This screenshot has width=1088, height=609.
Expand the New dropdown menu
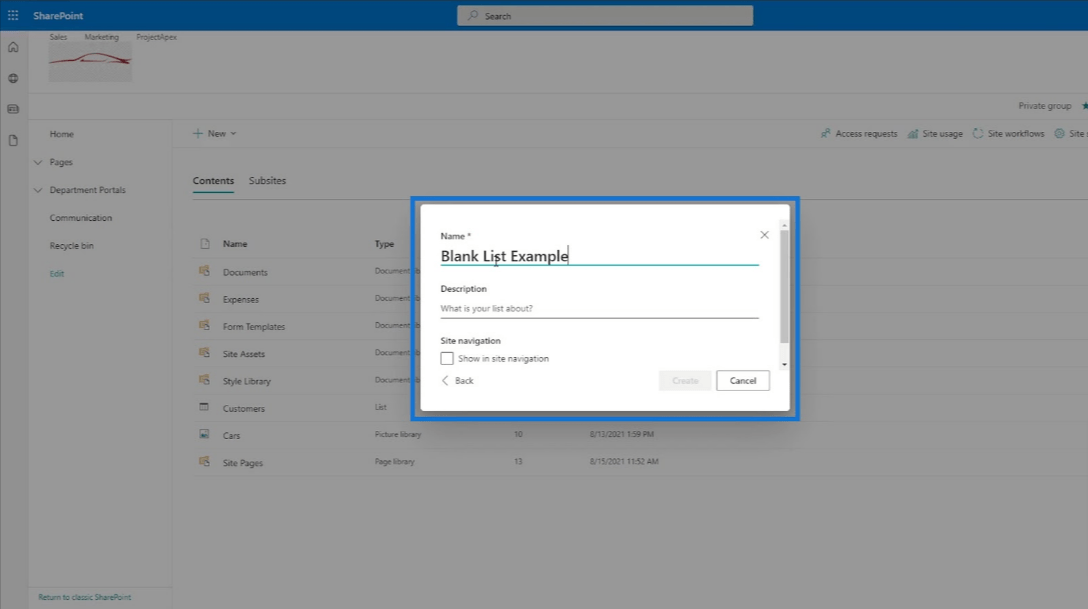click(215, 134)
